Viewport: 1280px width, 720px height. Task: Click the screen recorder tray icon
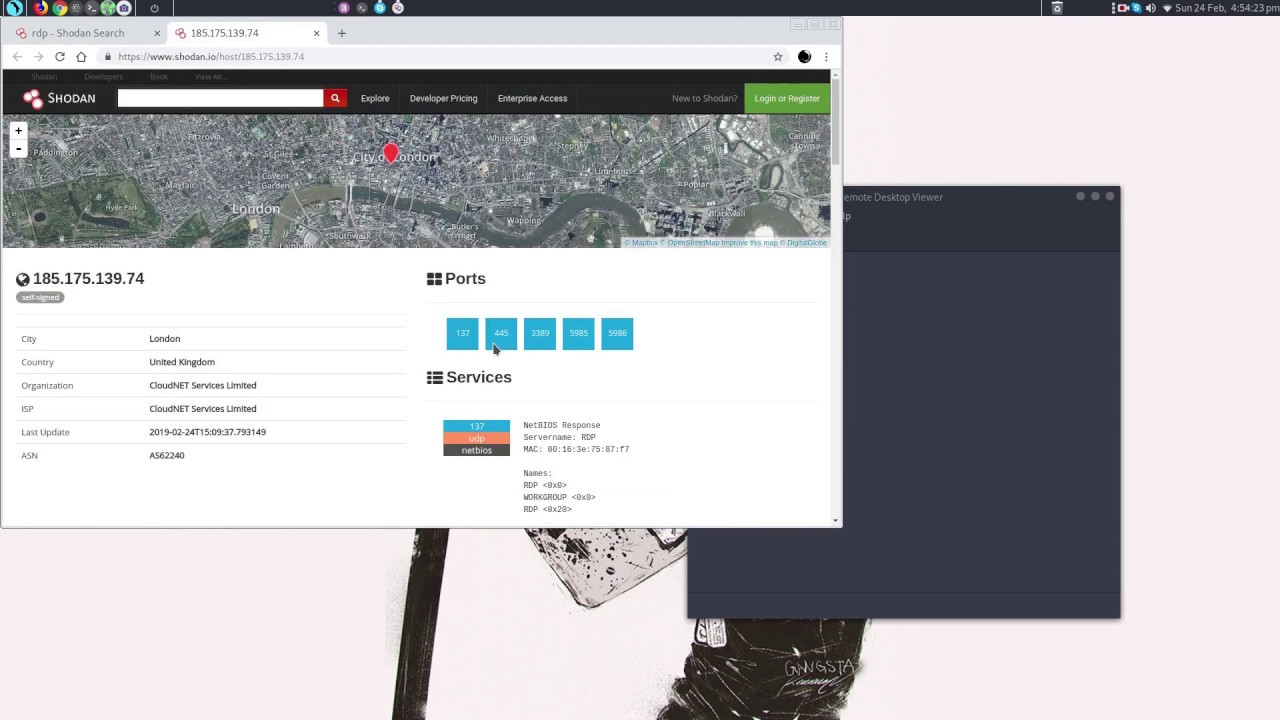coord(1123,8)
